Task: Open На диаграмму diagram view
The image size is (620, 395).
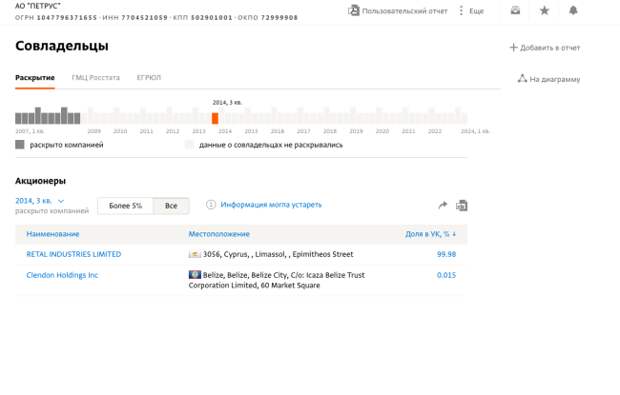Action: tap(549, 79)
